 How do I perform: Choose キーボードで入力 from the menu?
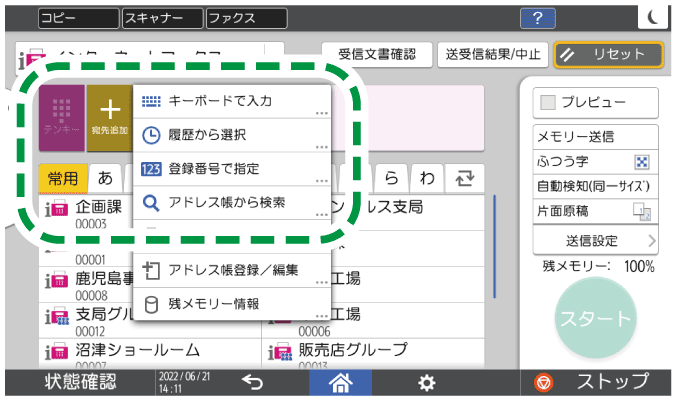(232, 101)
